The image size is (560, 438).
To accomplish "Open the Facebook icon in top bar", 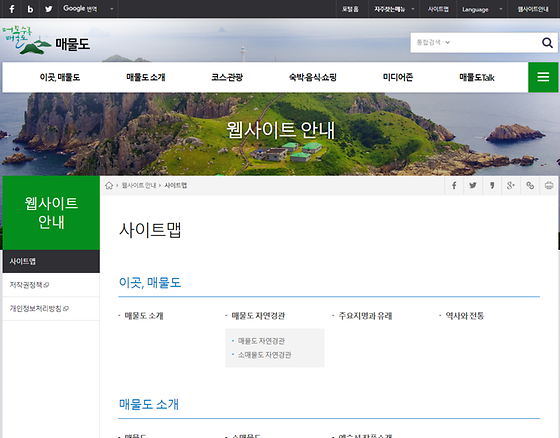I will coord(12,9).
